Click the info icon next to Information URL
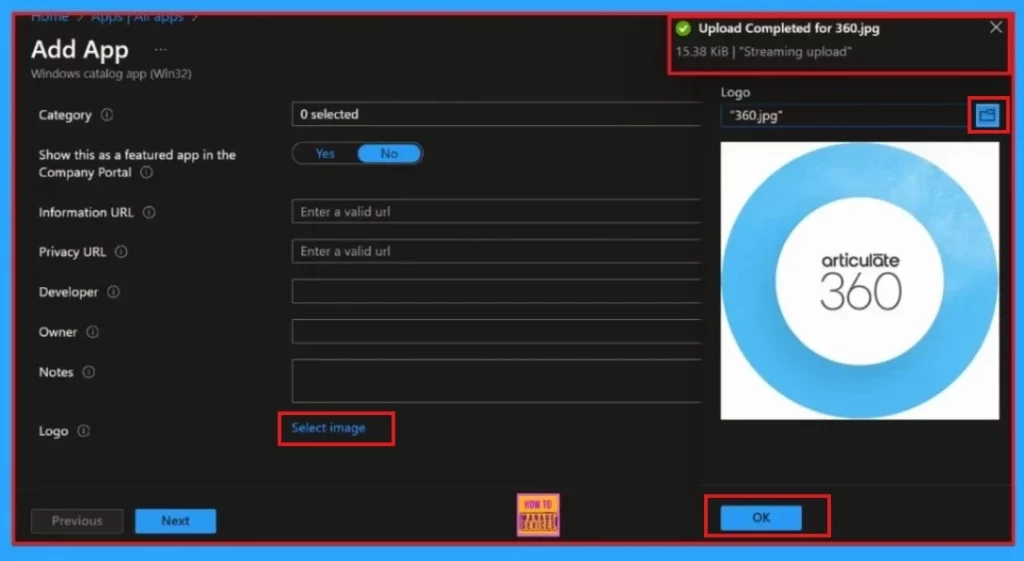Screen dimensions: 1024x561 tap(149, 212)
